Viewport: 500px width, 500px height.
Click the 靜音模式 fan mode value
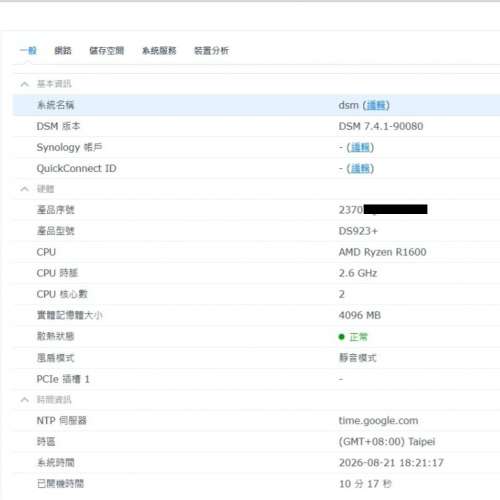(357, 358)
